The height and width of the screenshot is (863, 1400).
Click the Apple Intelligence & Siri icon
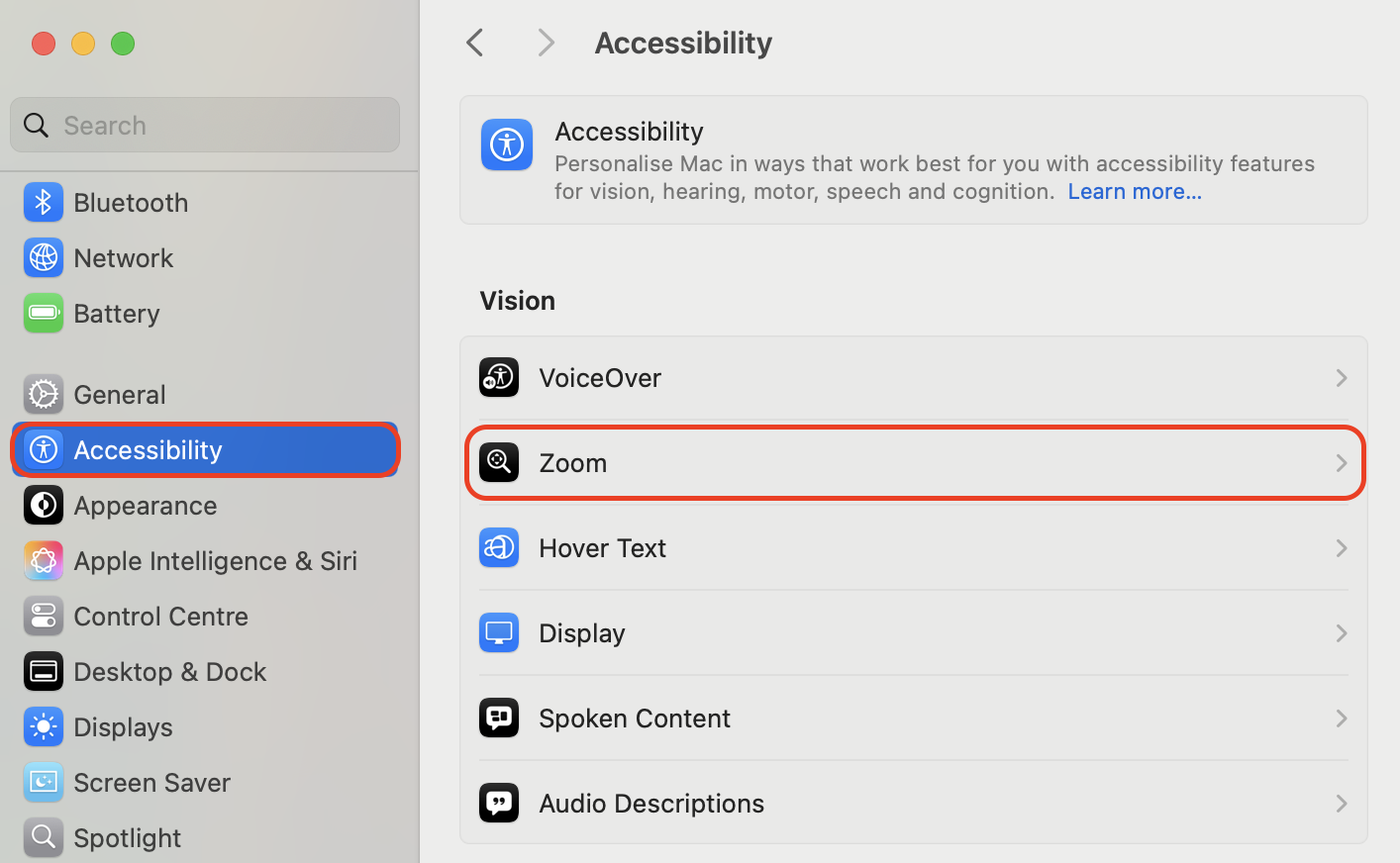coord(43,560)
